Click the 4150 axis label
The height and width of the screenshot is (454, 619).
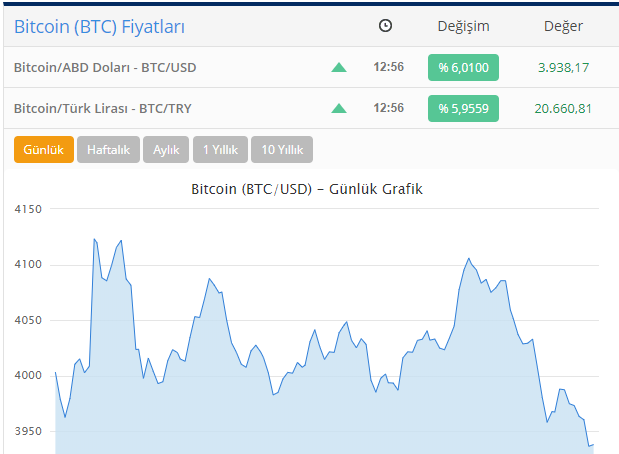point(28,209)
